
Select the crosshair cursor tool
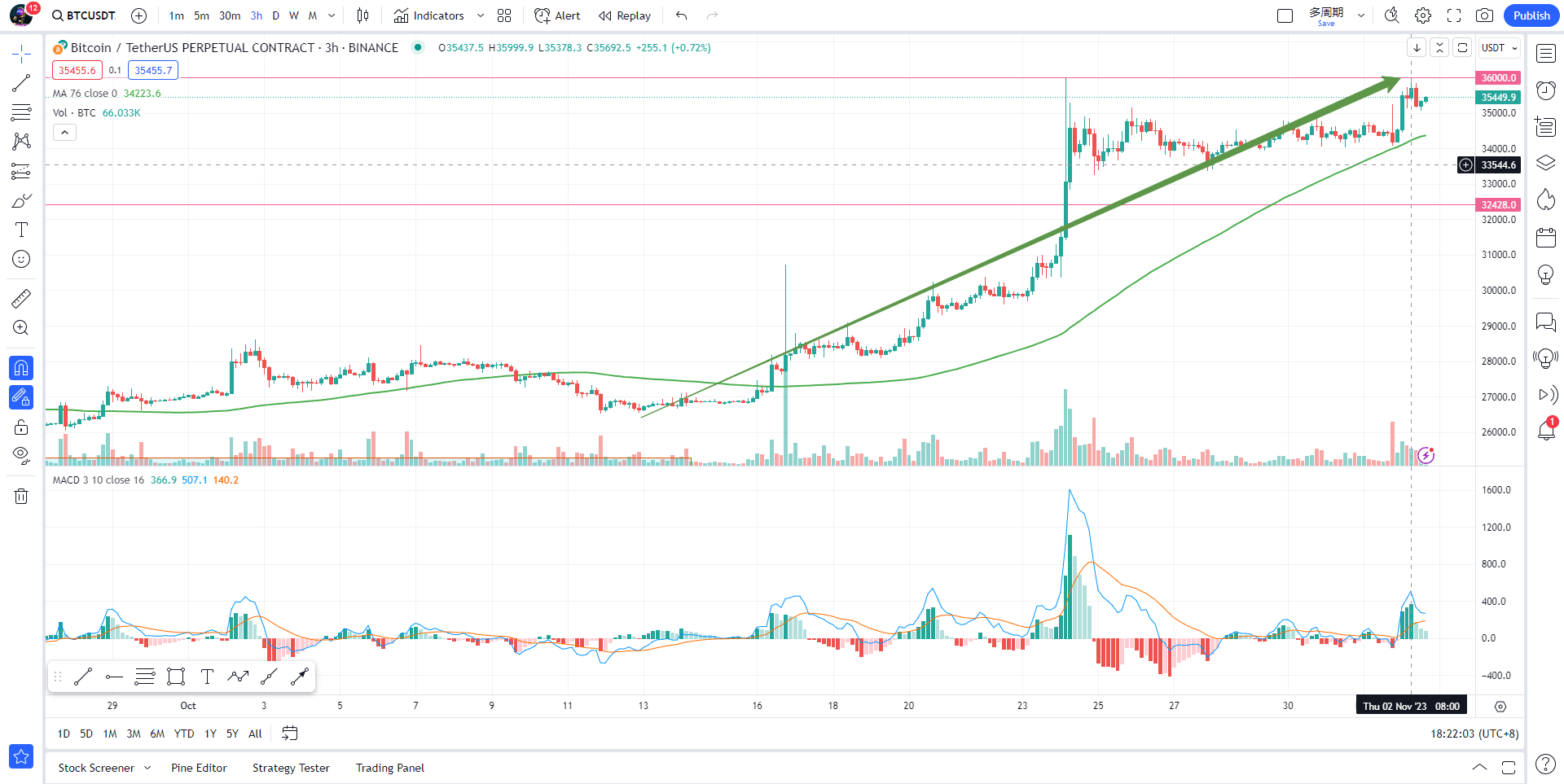point(21,55)
